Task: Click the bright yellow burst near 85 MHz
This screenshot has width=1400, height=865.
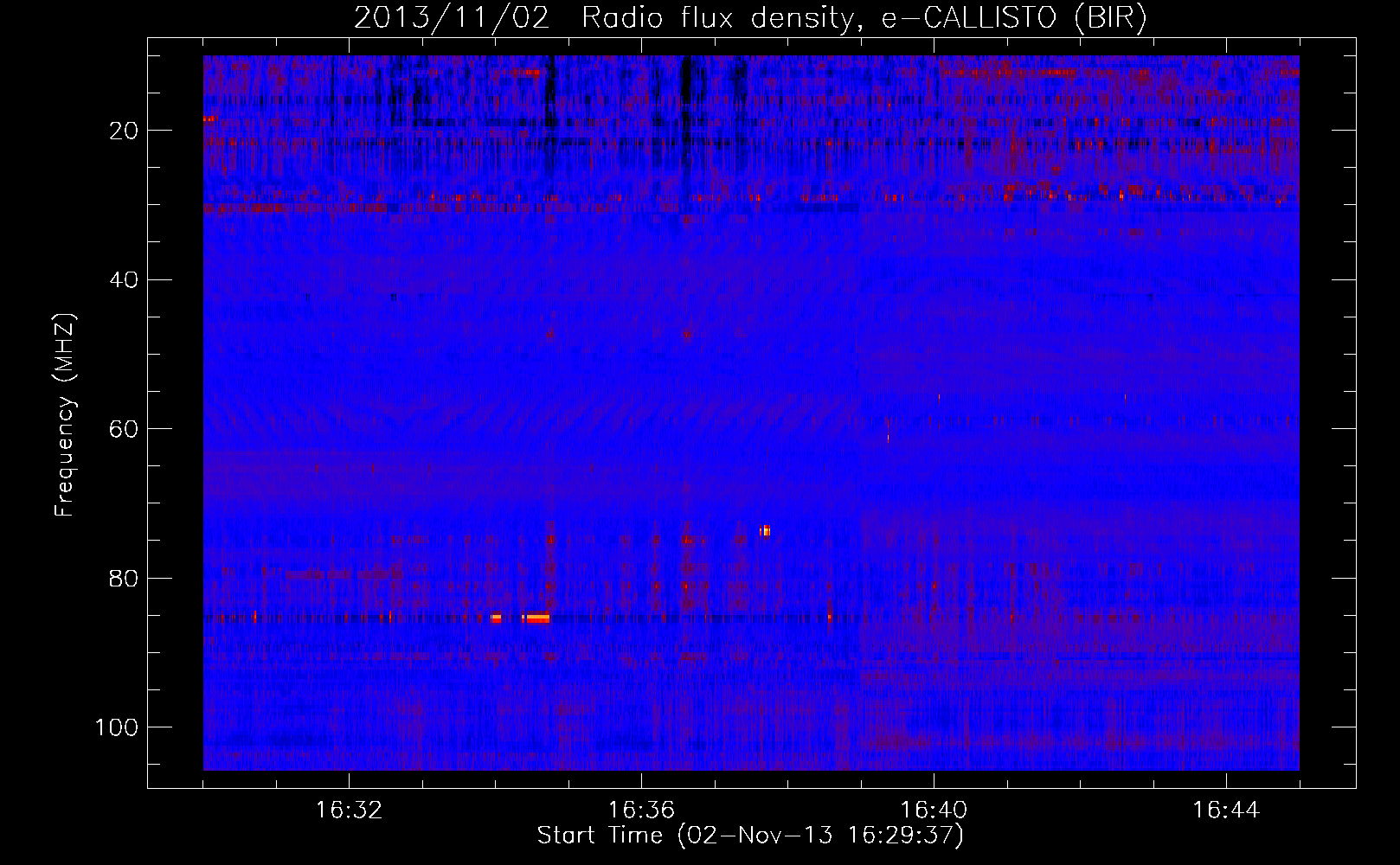Action: pos(537,618)
